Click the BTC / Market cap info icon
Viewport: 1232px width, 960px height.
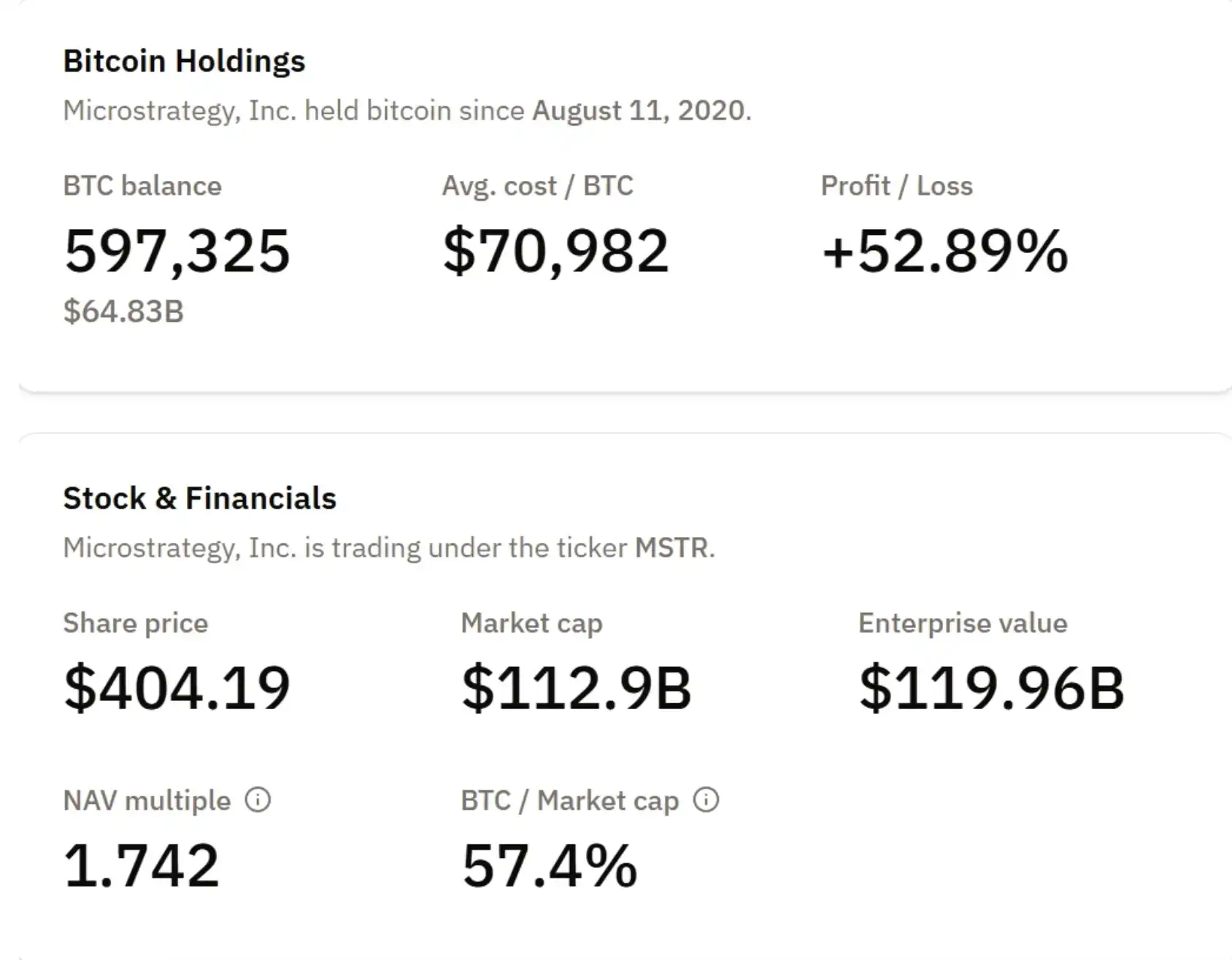(x=706, y=800)
